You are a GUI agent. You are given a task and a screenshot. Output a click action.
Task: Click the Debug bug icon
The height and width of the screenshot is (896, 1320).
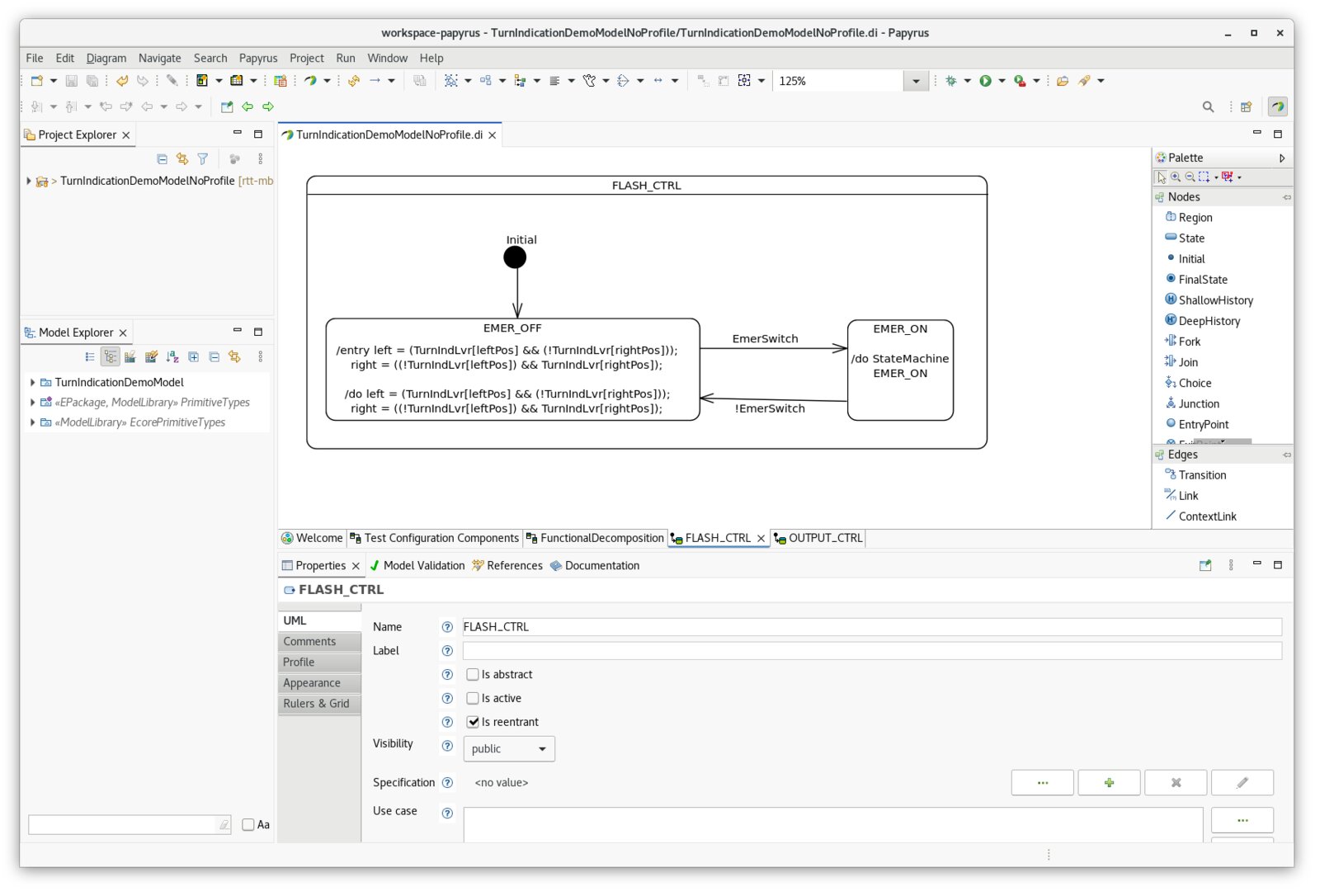click(x=951, y=81)
